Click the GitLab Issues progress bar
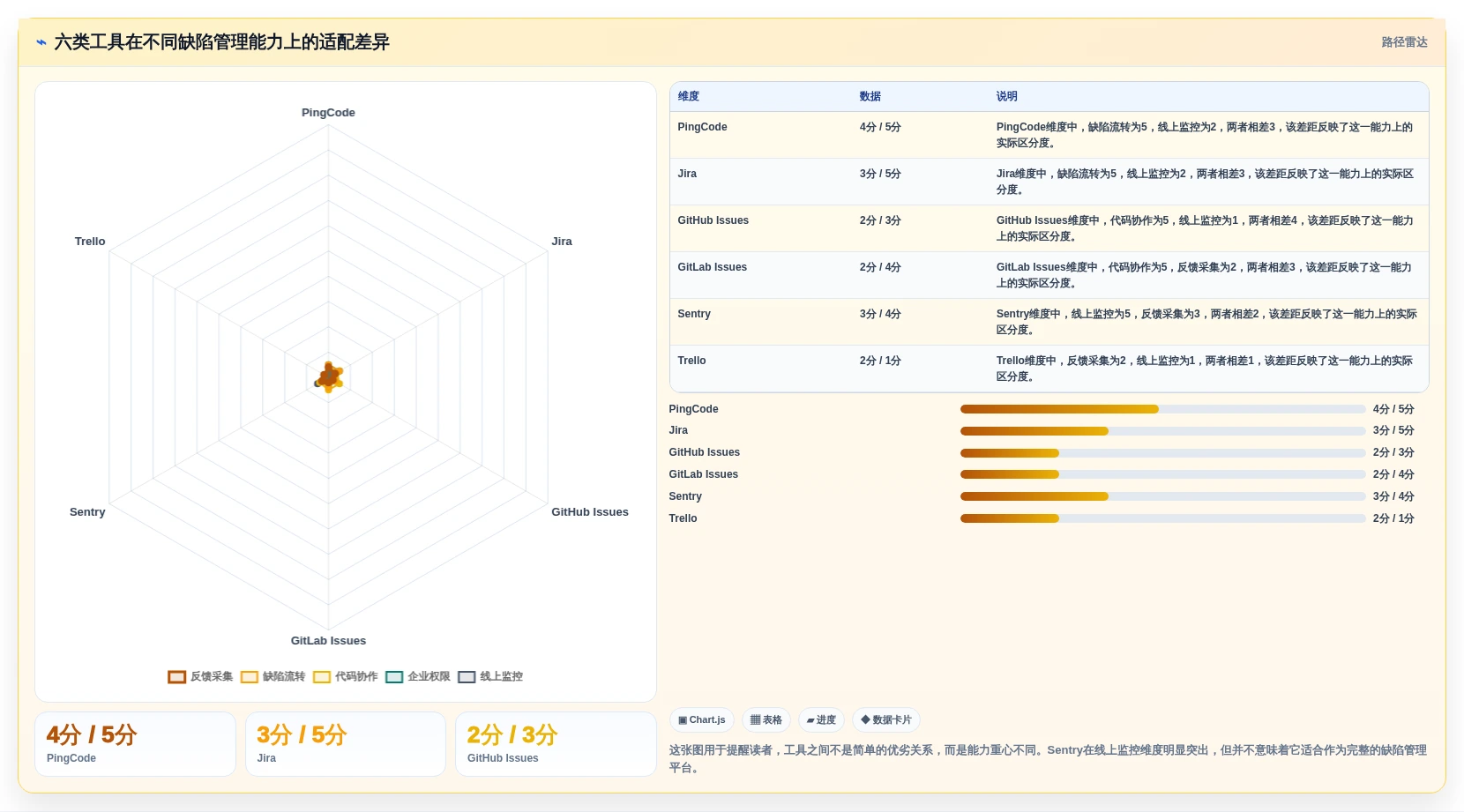The image size is (1464, 812). click(1162, 474)
